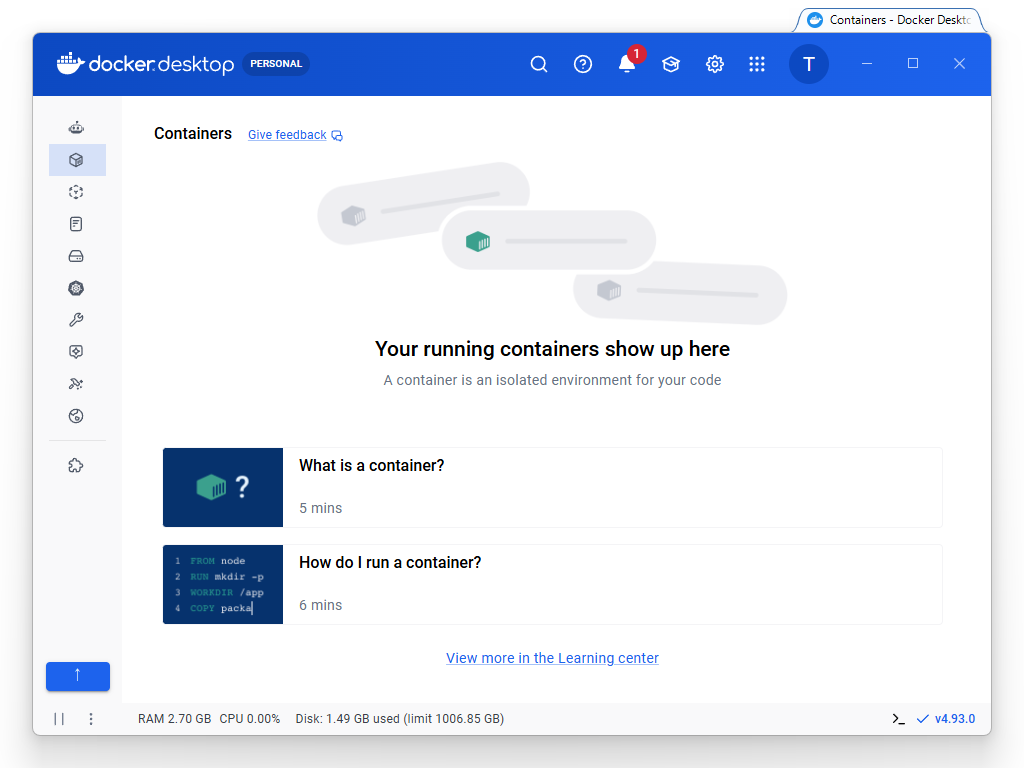Click the 'Disk: 1.49 GB used' status text

347,719
